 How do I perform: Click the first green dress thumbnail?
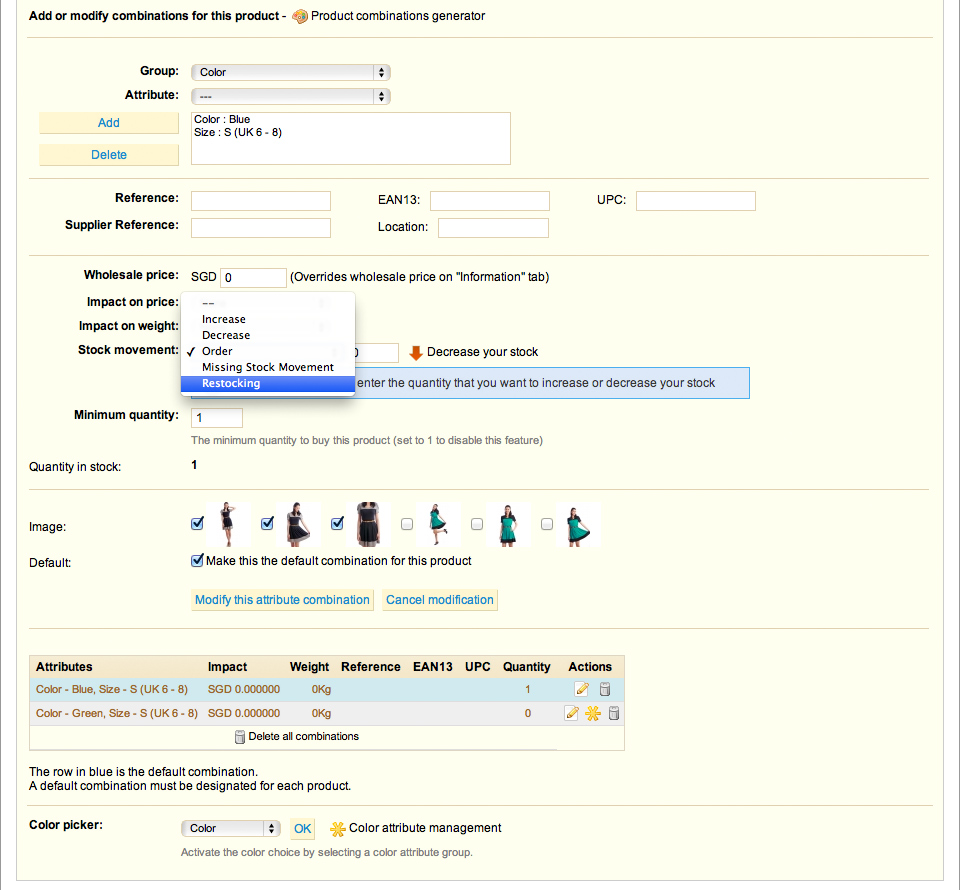[x=438, y=524]
